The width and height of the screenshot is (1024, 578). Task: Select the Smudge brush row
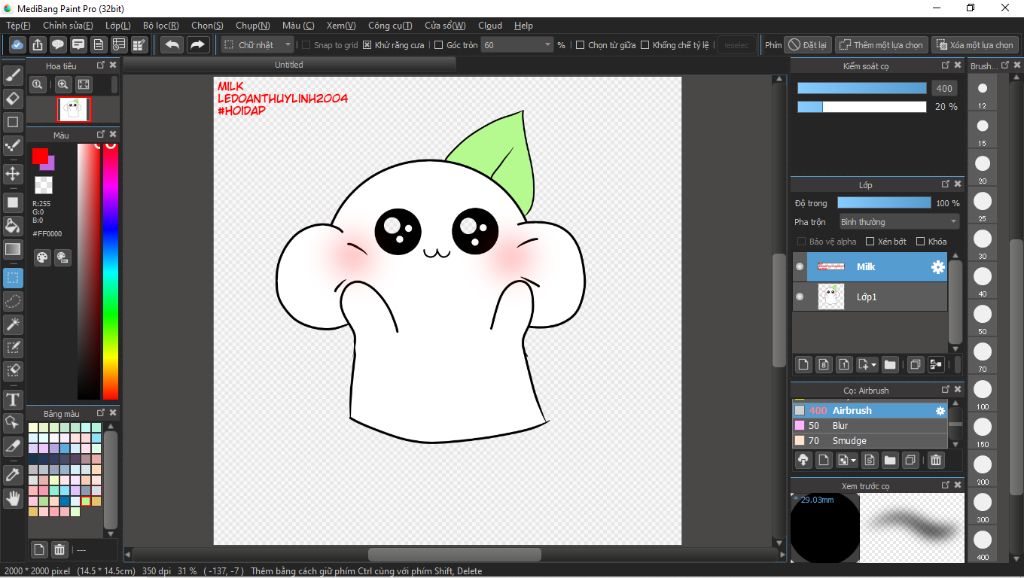point(870,441)
